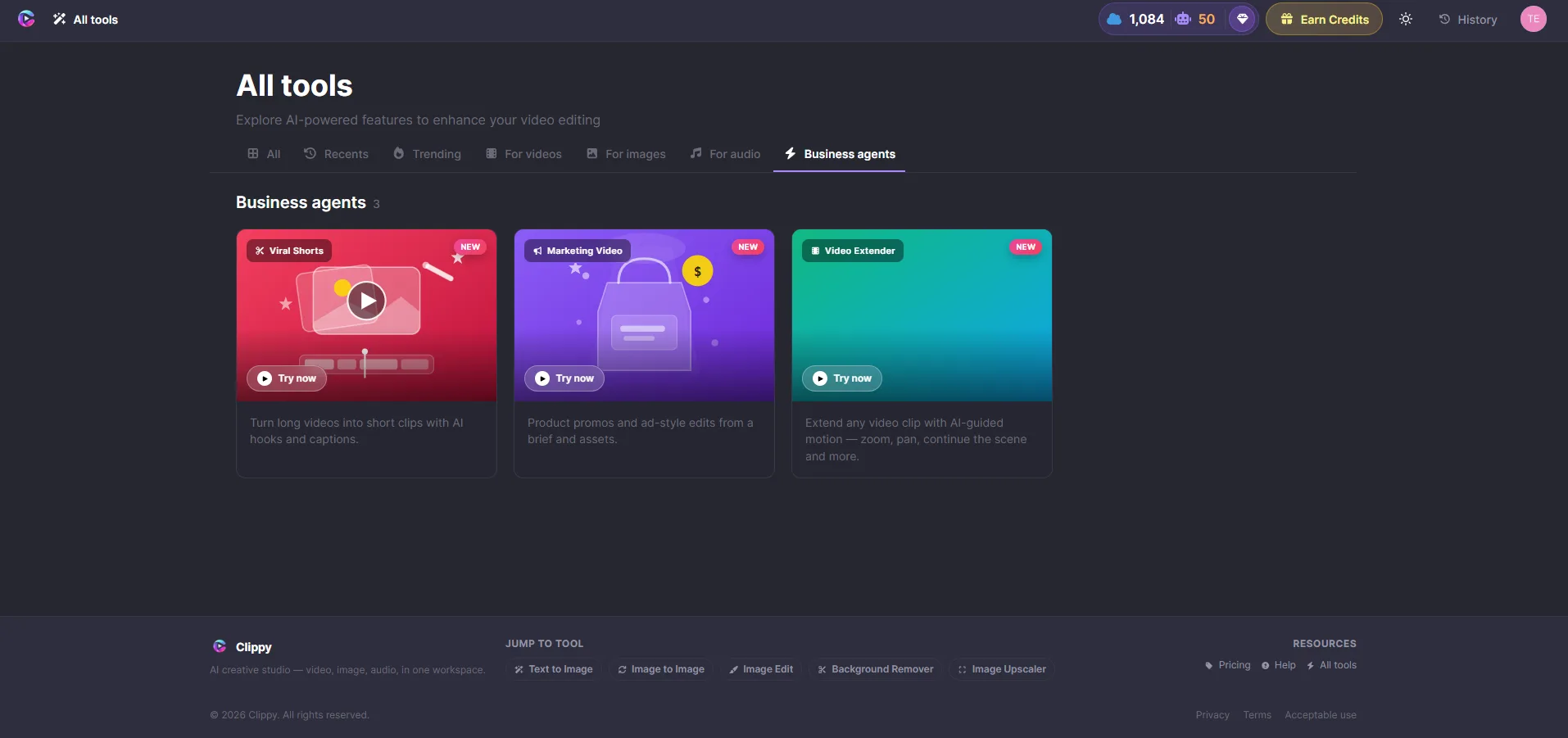Jump to Image Edit tool
1568x738 pixels.
point(761,669)
